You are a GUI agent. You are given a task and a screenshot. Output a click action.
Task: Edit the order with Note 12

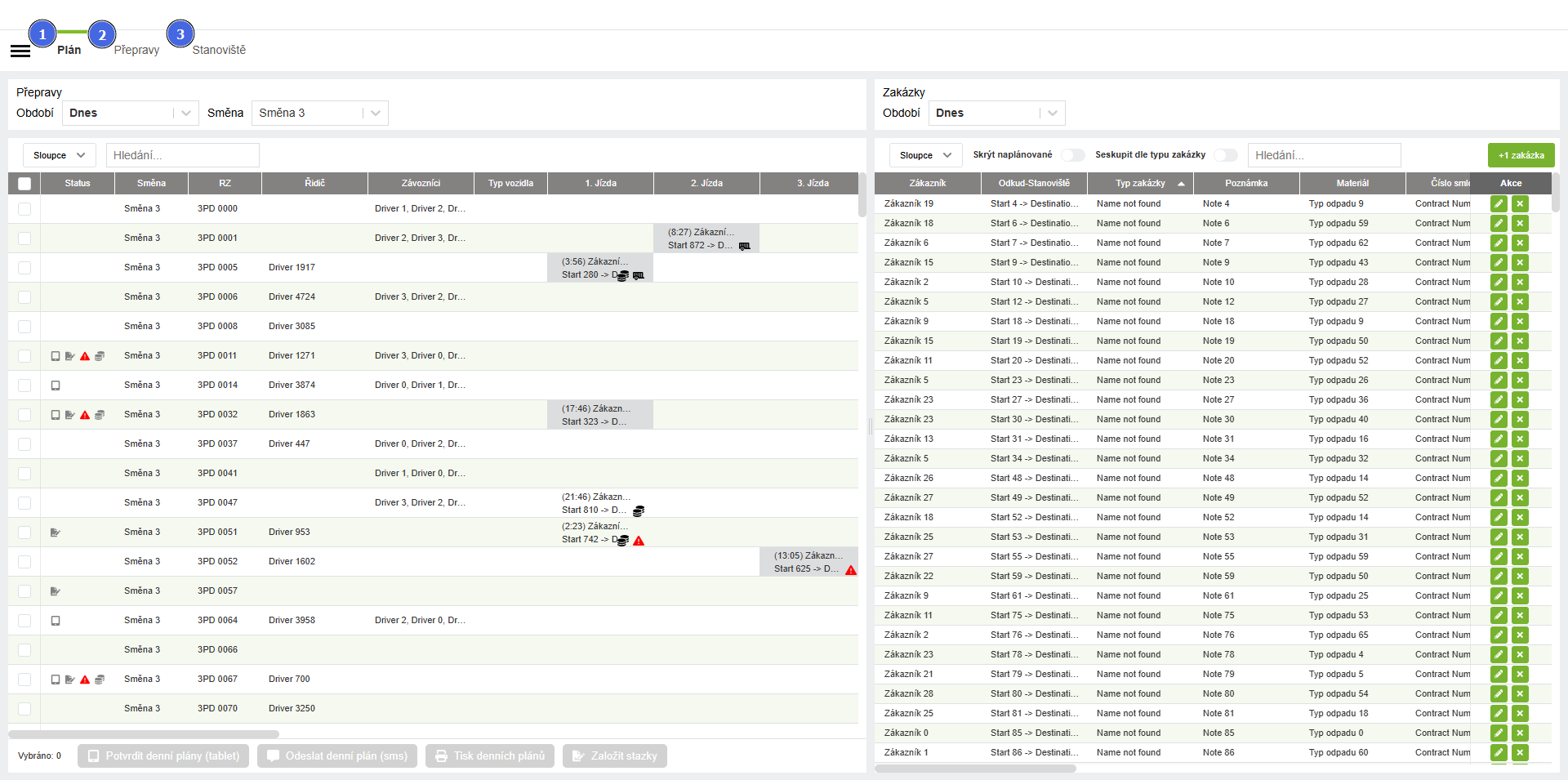(x=1499, y=301)
